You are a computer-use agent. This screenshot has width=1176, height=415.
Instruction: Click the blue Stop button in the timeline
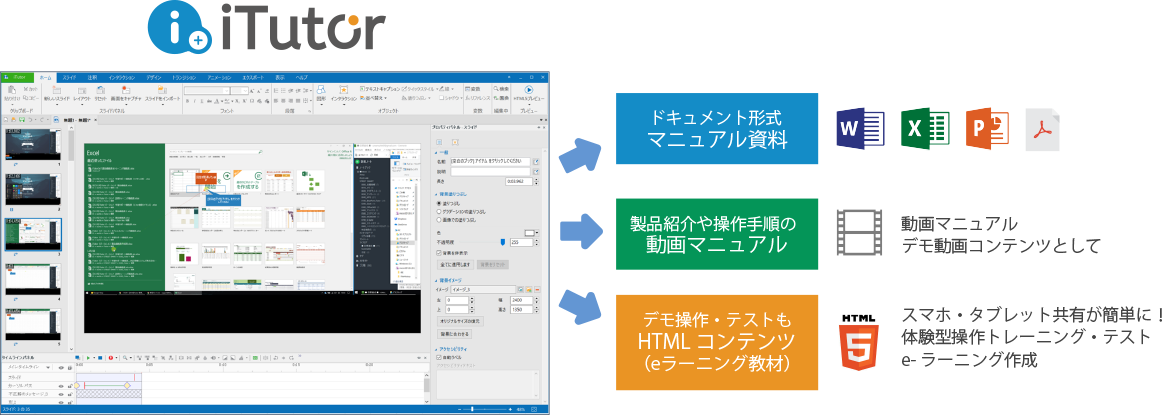100,357
